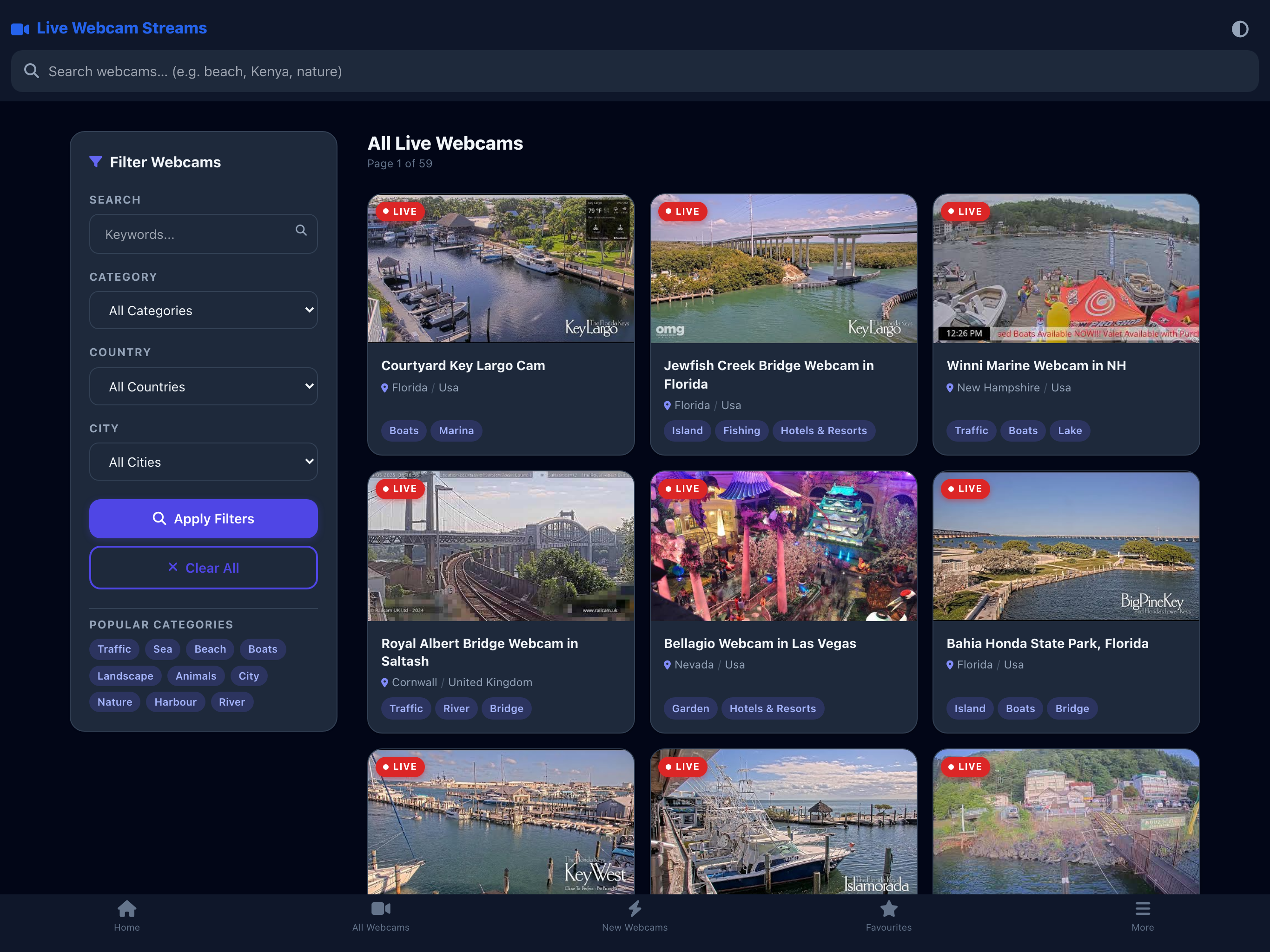
Task: Click location pin icon beside Cornwall
Action: click(x=385, y=683)
